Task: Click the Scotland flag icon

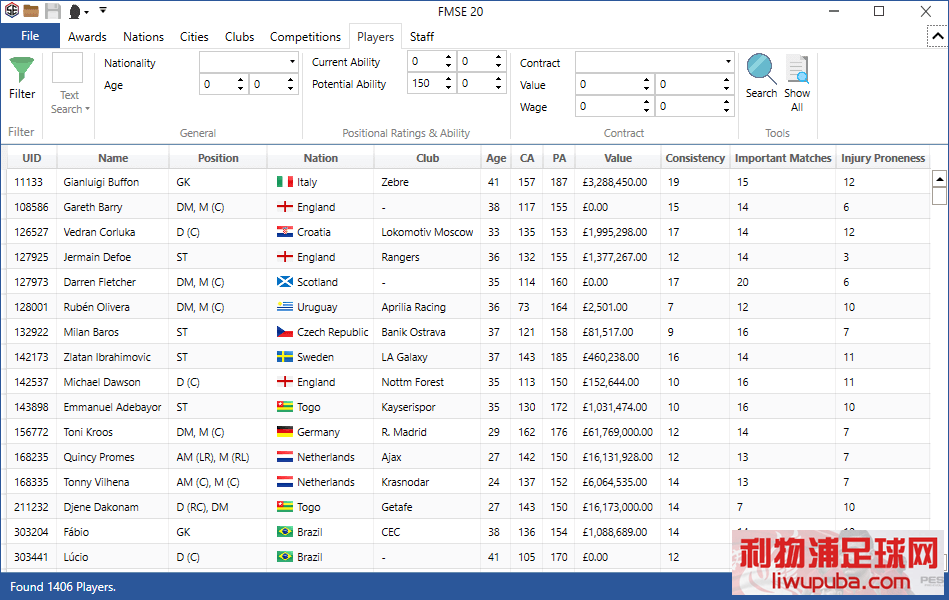Action: (x=285, y=282)
